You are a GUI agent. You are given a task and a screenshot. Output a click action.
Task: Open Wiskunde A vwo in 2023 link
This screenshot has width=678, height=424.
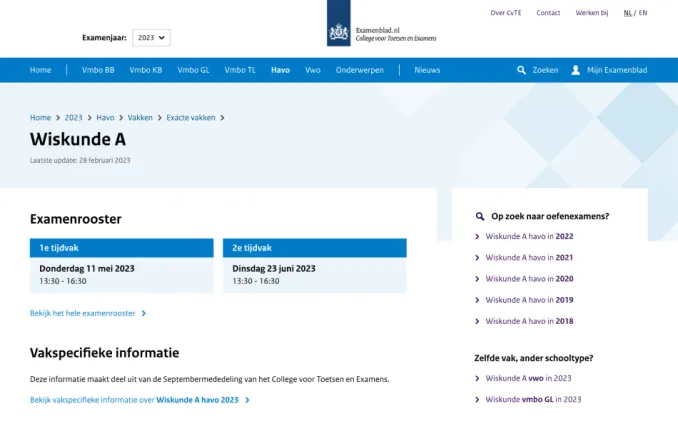[x=528, y=378]
